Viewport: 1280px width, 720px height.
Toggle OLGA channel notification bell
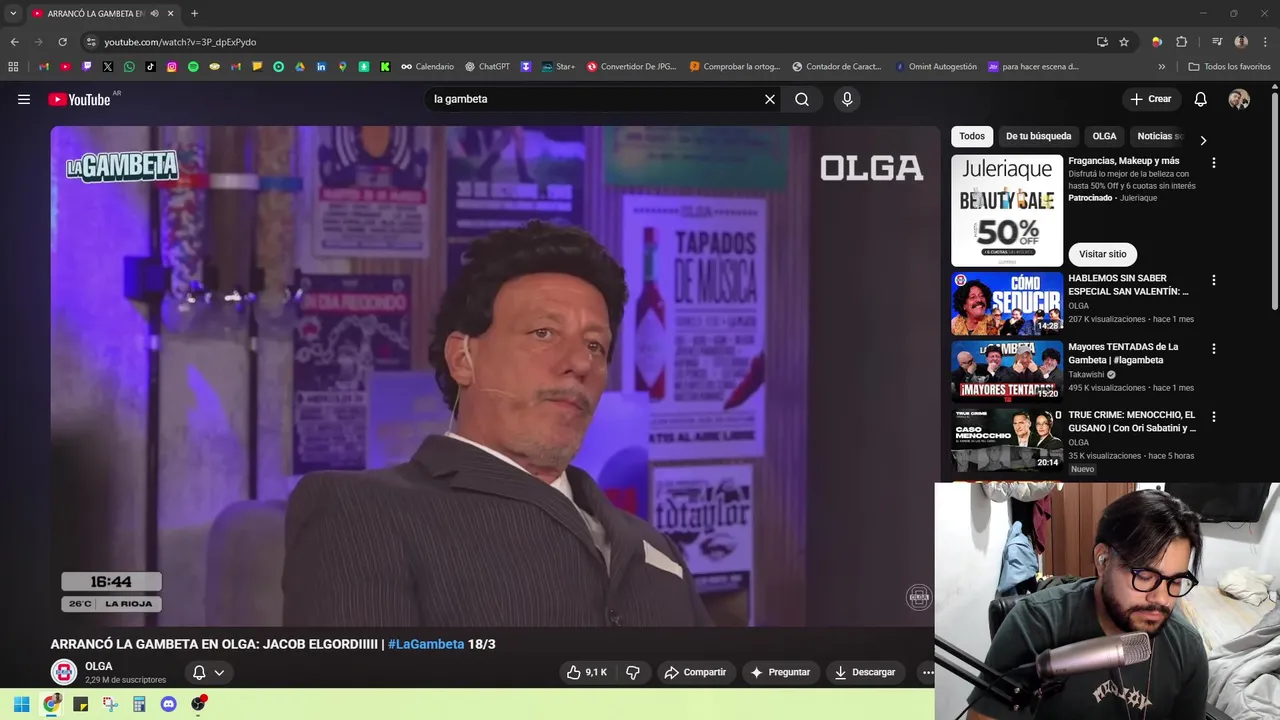(x=199, y=673)
